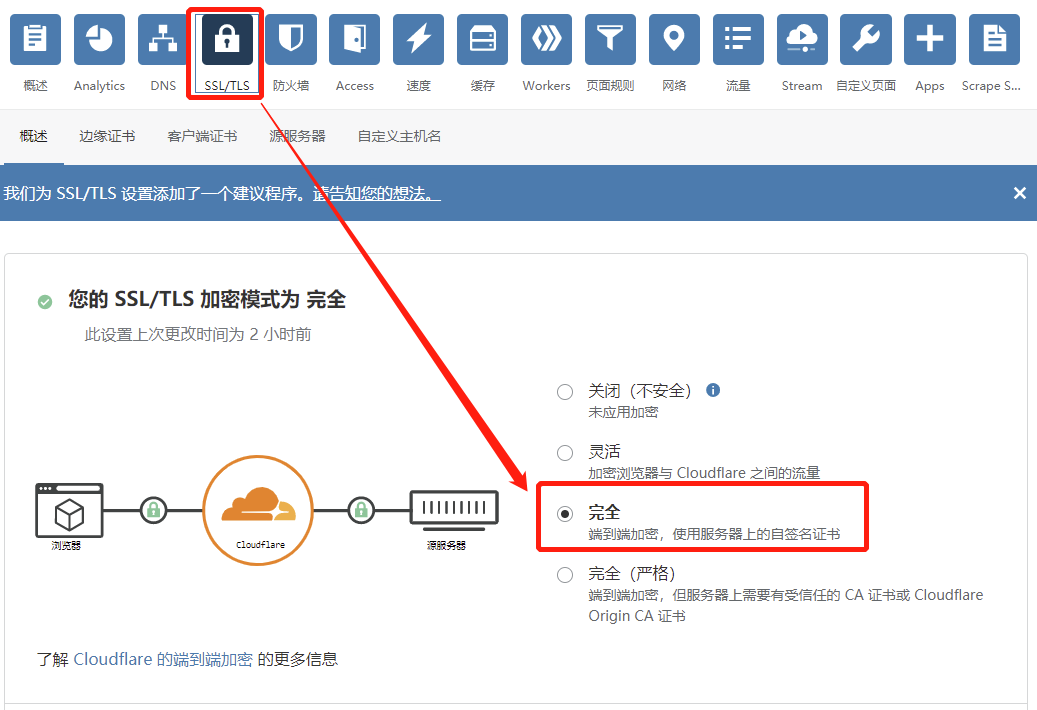Select the 灵活 encryption mode

tap(565, 452)
